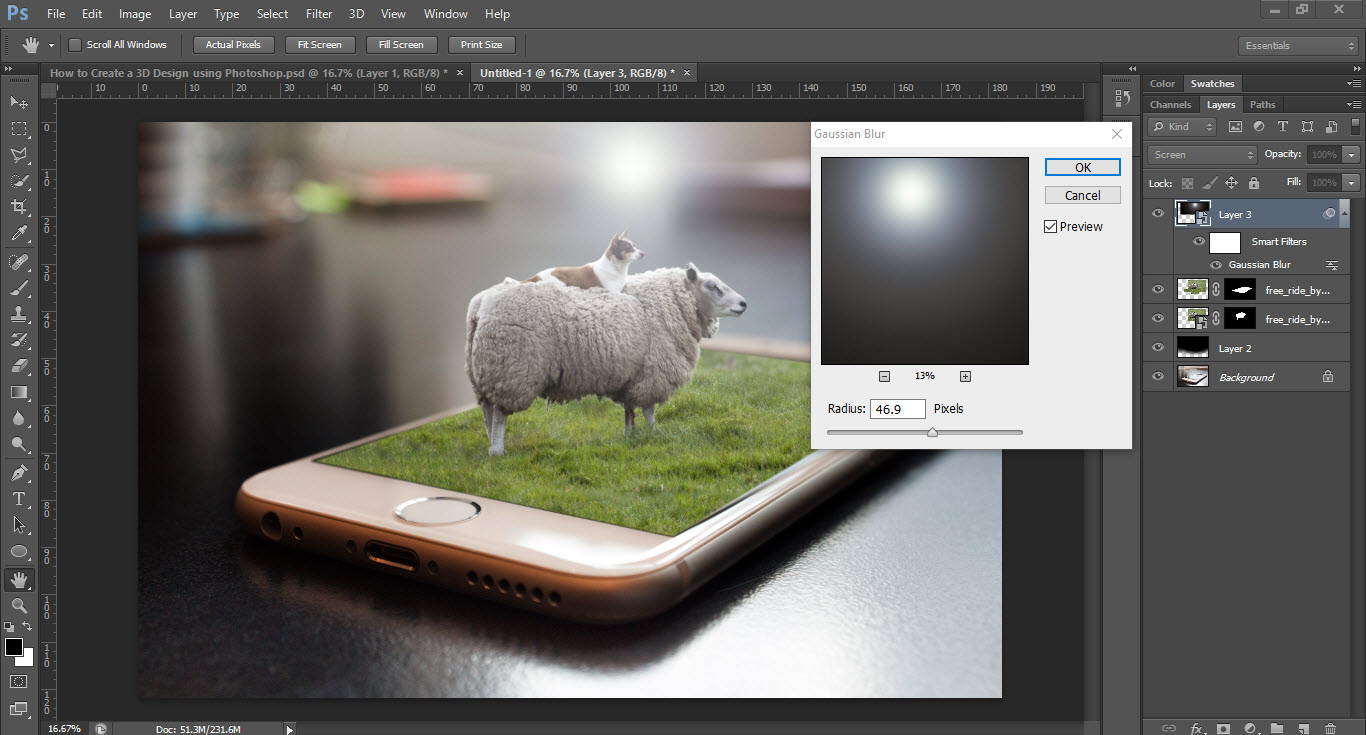Screen dimensions: 1366x735
Task: Toggle Gaussian Blur filter visibility eye
Action: coord(1216,265)
